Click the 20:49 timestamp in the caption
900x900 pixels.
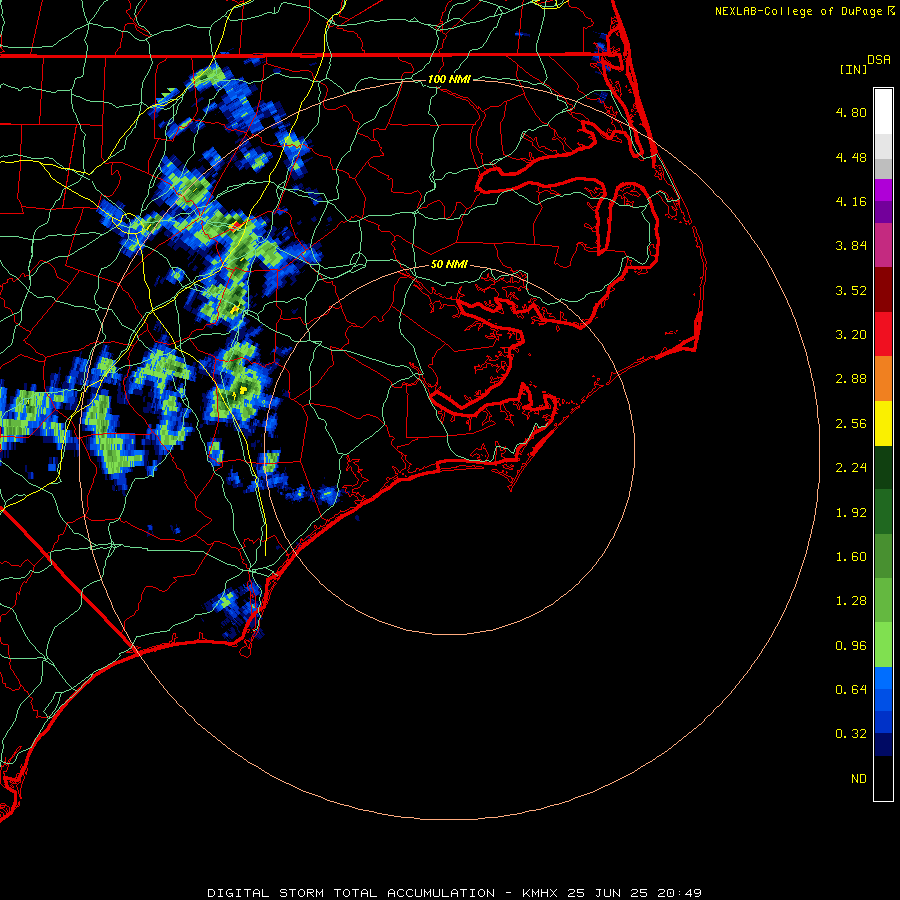pos(680,893)
